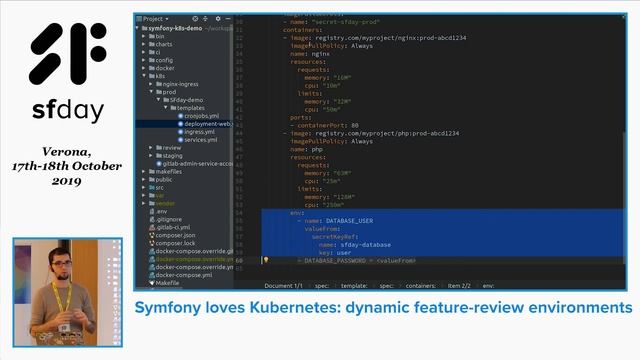Click the 'containerPort: 80' code line
Viewport: 640px width, 360px height.
pyautogui.click(x=324, y=125)
